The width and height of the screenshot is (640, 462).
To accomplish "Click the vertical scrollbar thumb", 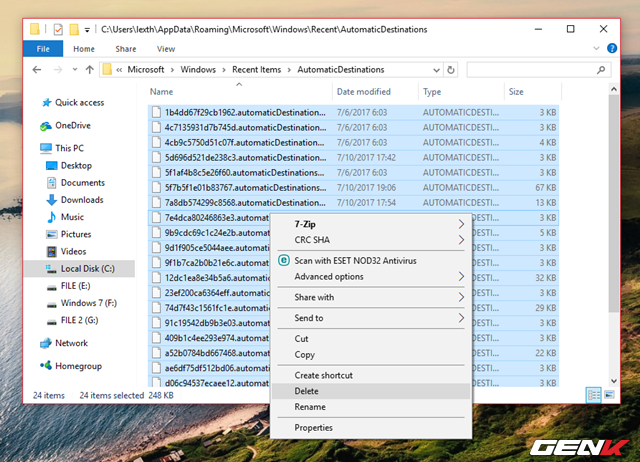I will coord(613,203).
